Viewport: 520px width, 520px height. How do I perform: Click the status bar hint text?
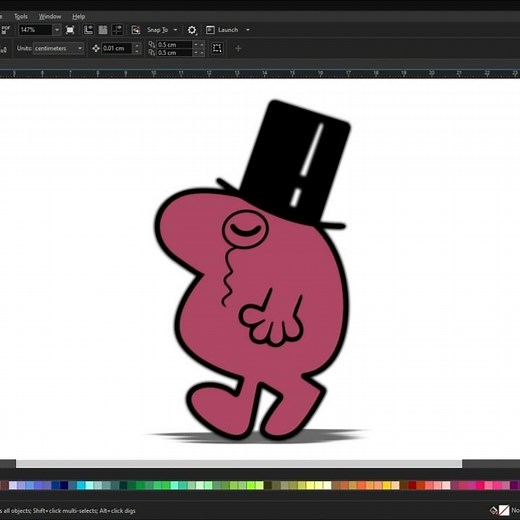(68, 511)
